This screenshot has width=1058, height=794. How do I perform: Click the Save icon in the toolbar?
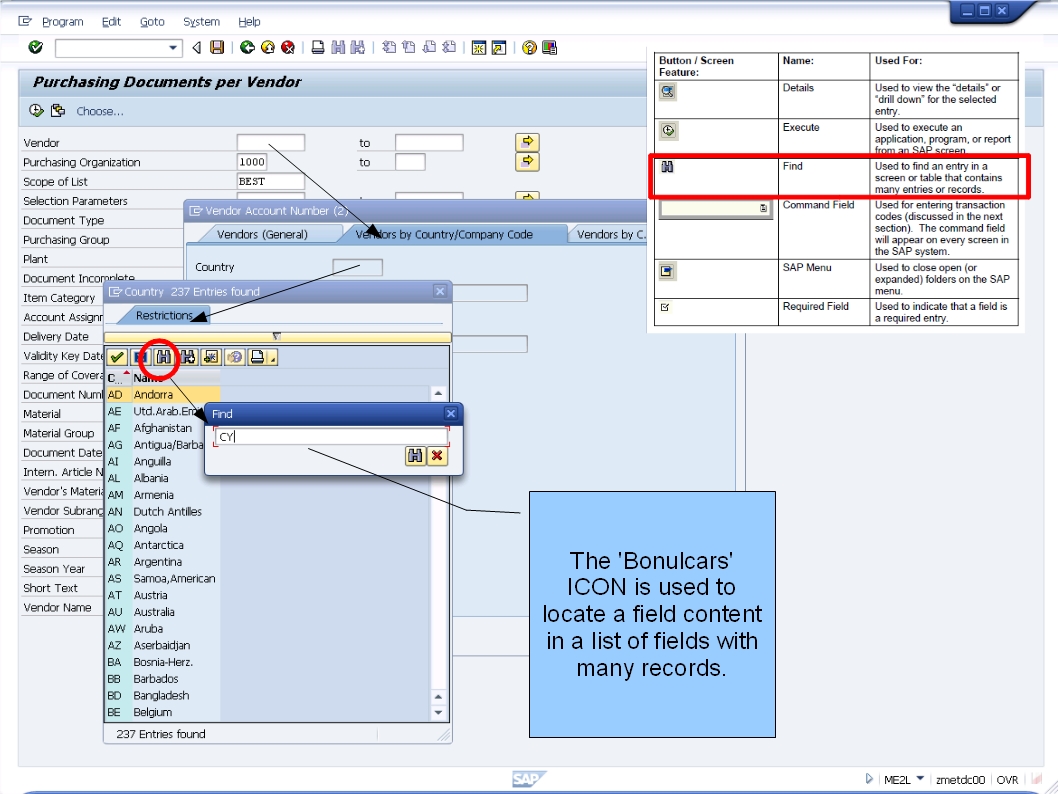click(217, 47)
